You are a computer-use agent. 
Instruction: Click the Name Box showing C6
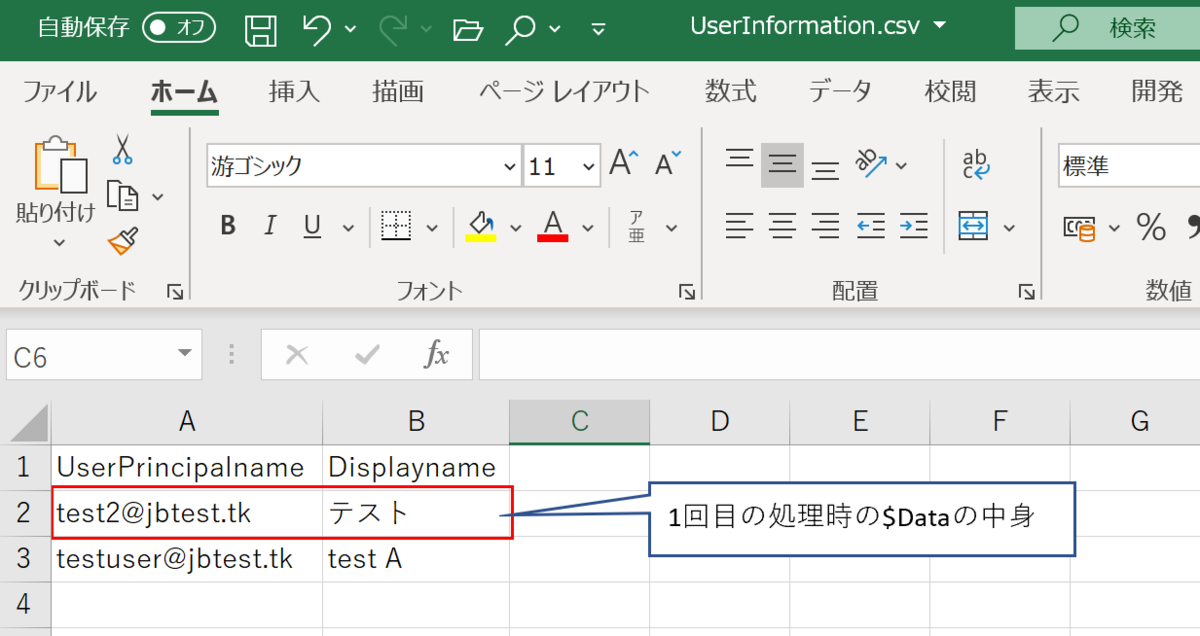coord(104,356)
